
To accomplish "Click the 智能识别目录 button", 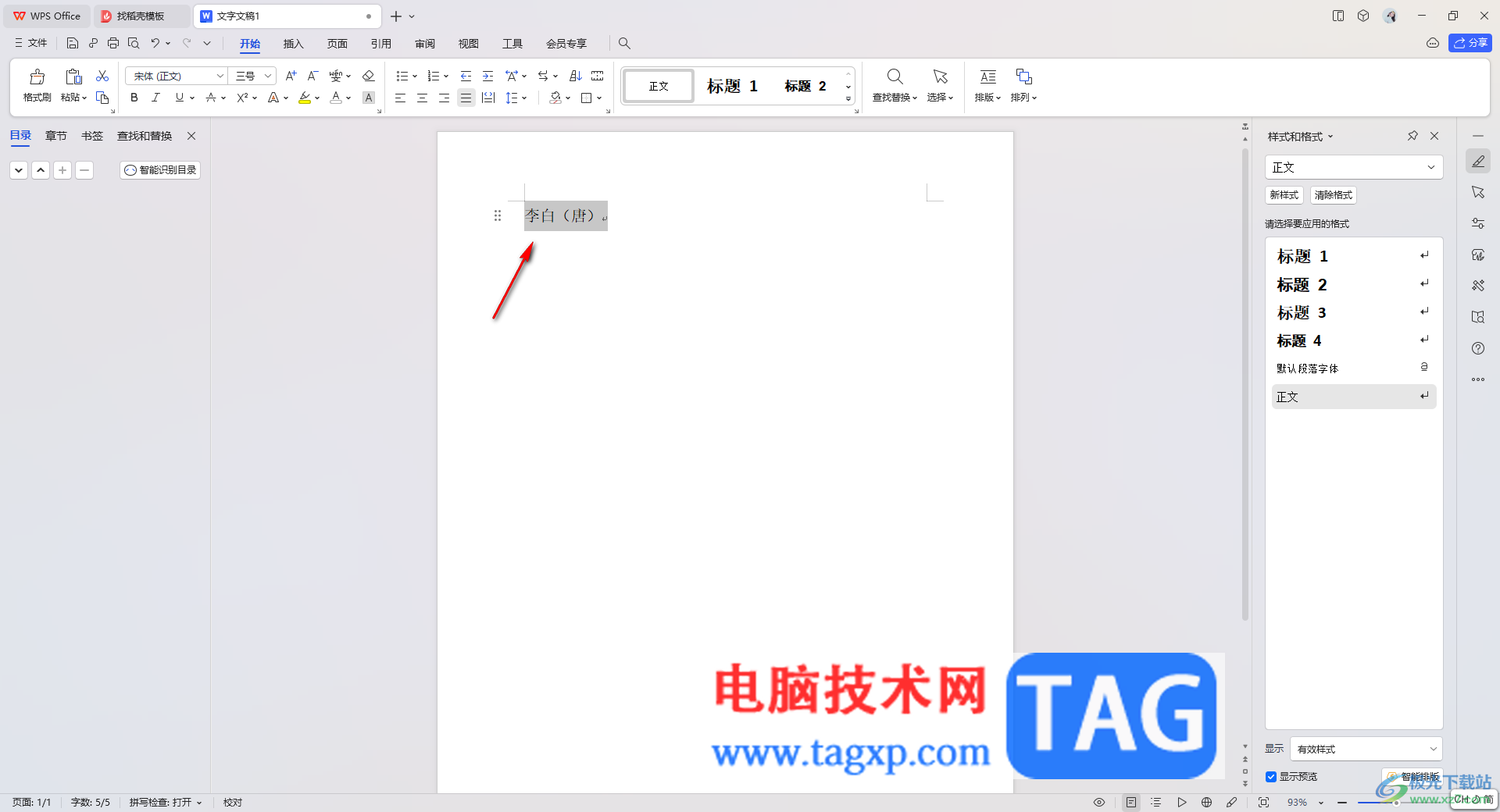I will tap(160, 170).
